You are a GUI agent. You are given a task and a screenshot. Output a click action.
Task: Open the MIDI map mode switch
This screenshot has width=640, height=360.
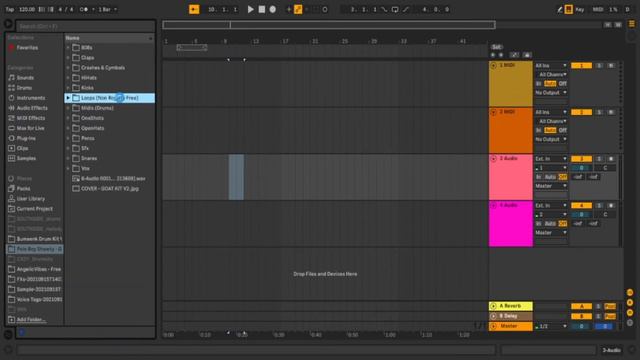click(x=598, y=9)
